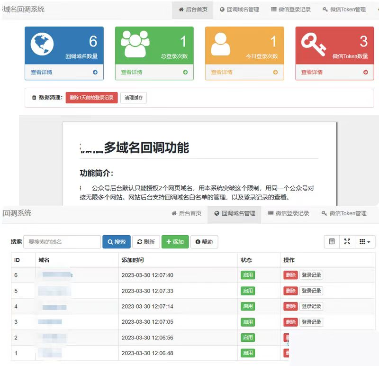Click the blurred domain name in row ID 6
This screenshot has height=366, width=379.
56,275
